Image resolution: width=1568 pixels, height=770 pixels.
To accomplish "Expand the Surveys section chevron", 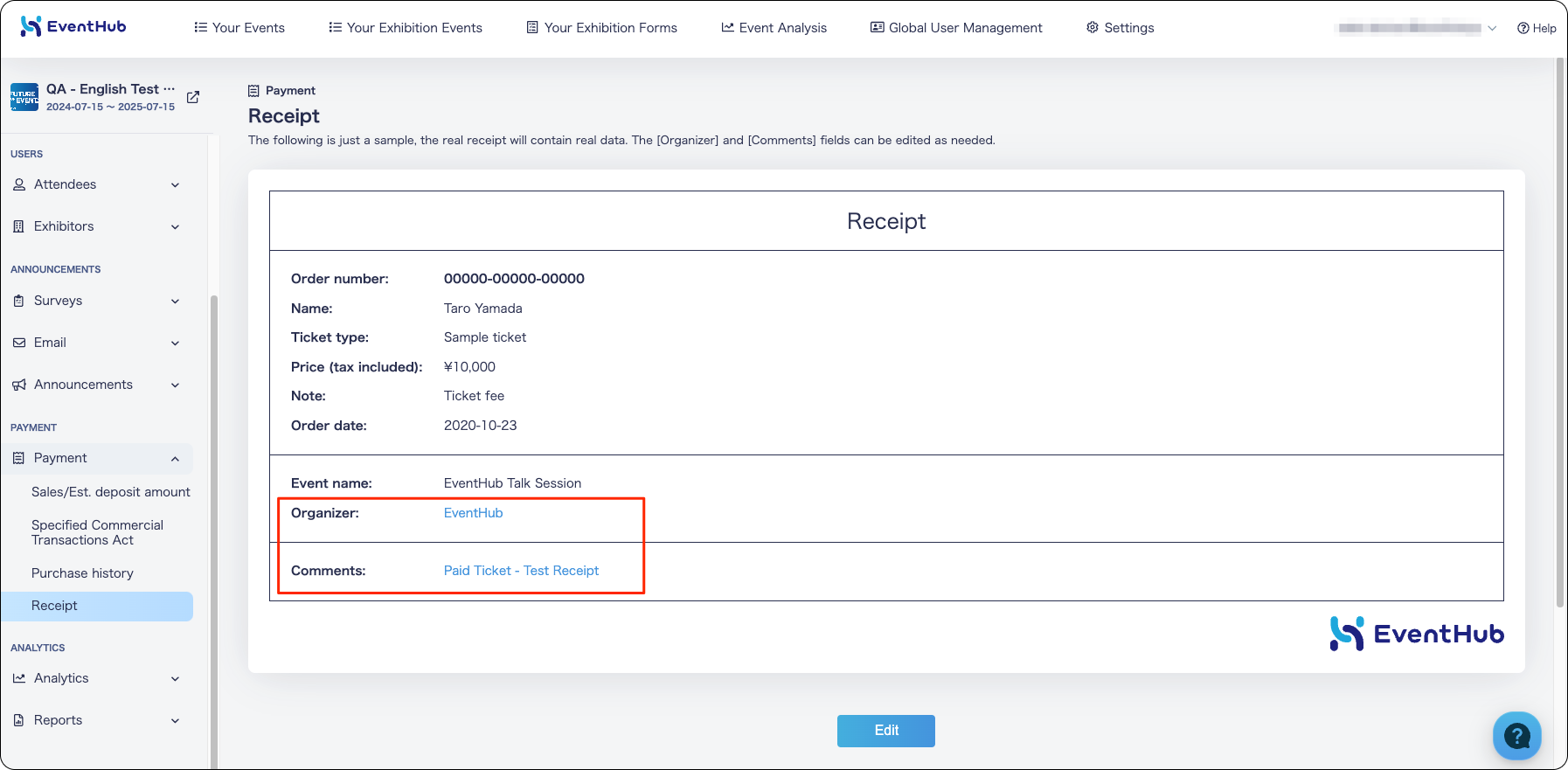I will click(x=175, y=302).
